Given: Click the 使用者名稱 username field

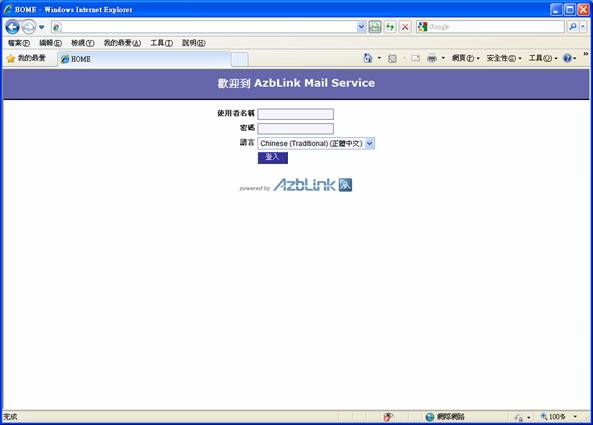Looking at the screenshot, I should (295, 114).
